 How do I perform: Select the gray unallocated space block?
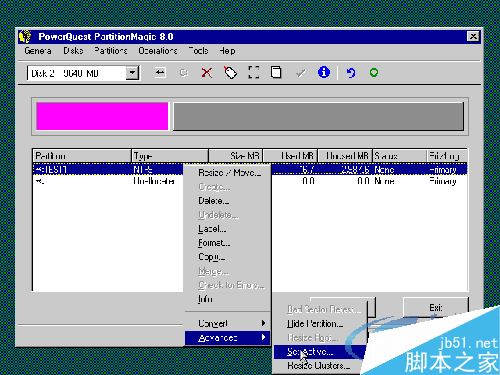318,116
